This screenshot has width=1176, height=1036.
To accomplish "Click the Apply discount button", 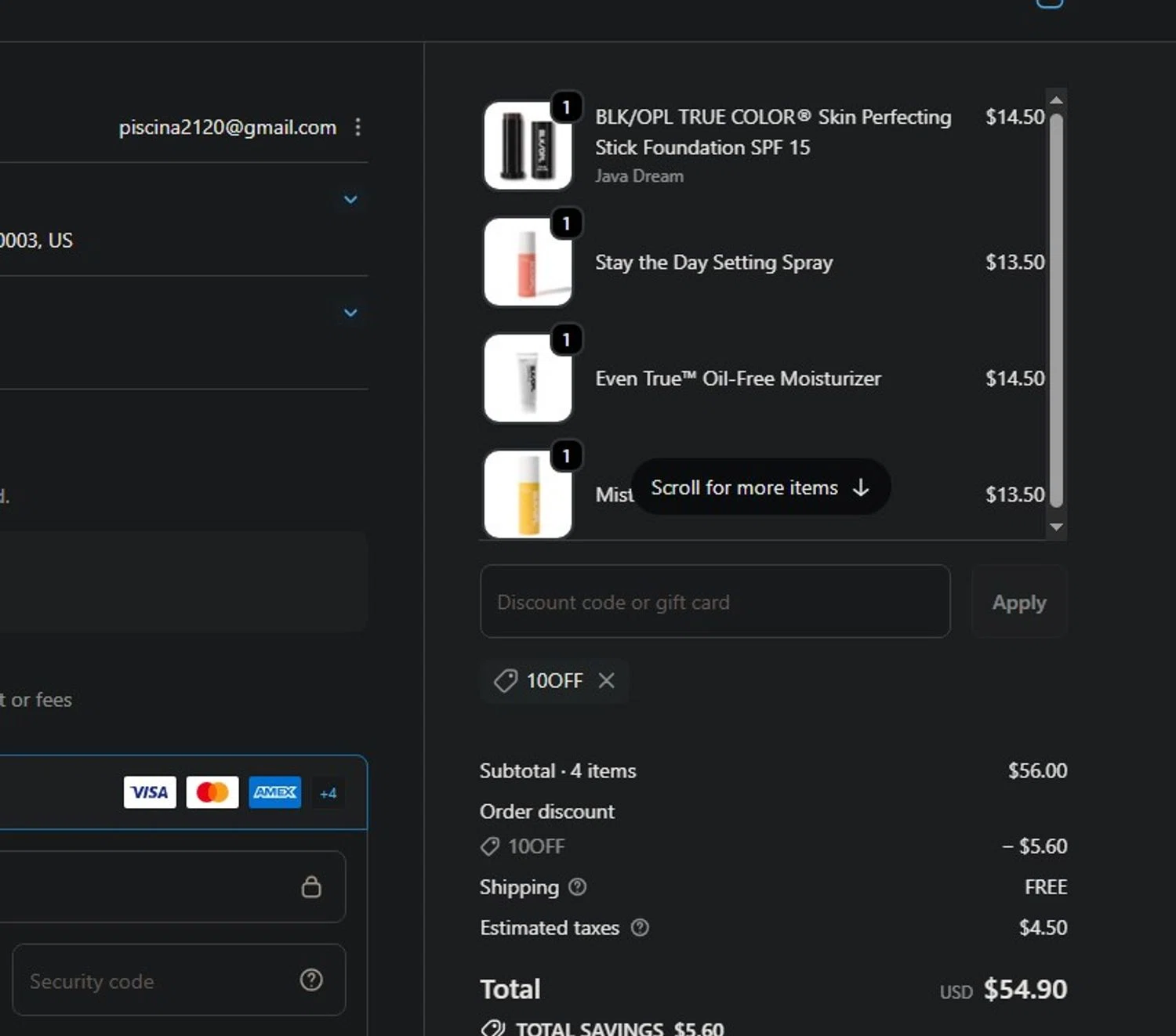I will [1019, 602].
